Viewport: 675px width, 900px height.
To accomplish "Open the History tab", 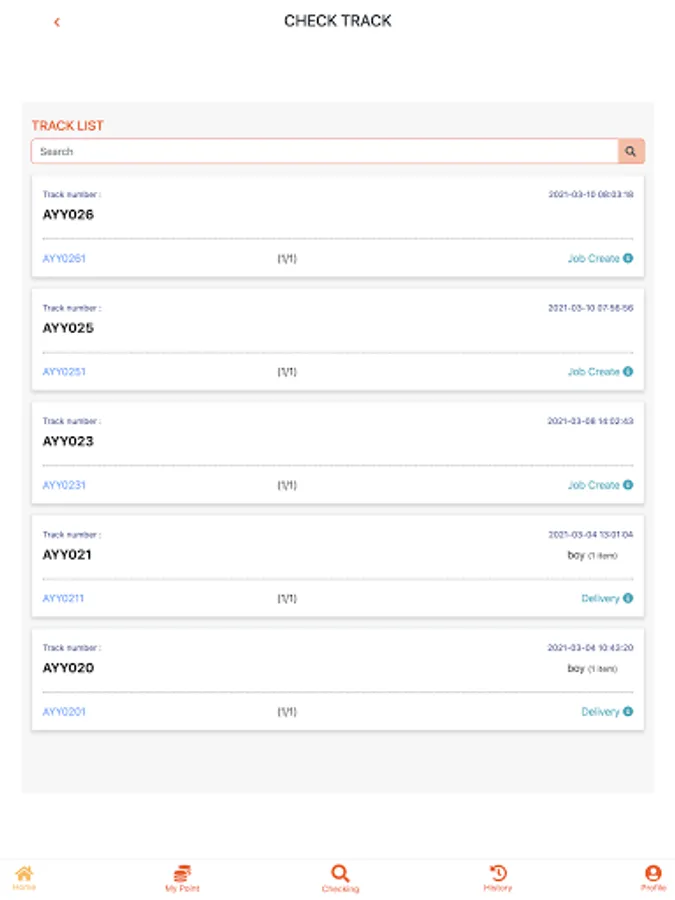I will [x=498, y=878].
